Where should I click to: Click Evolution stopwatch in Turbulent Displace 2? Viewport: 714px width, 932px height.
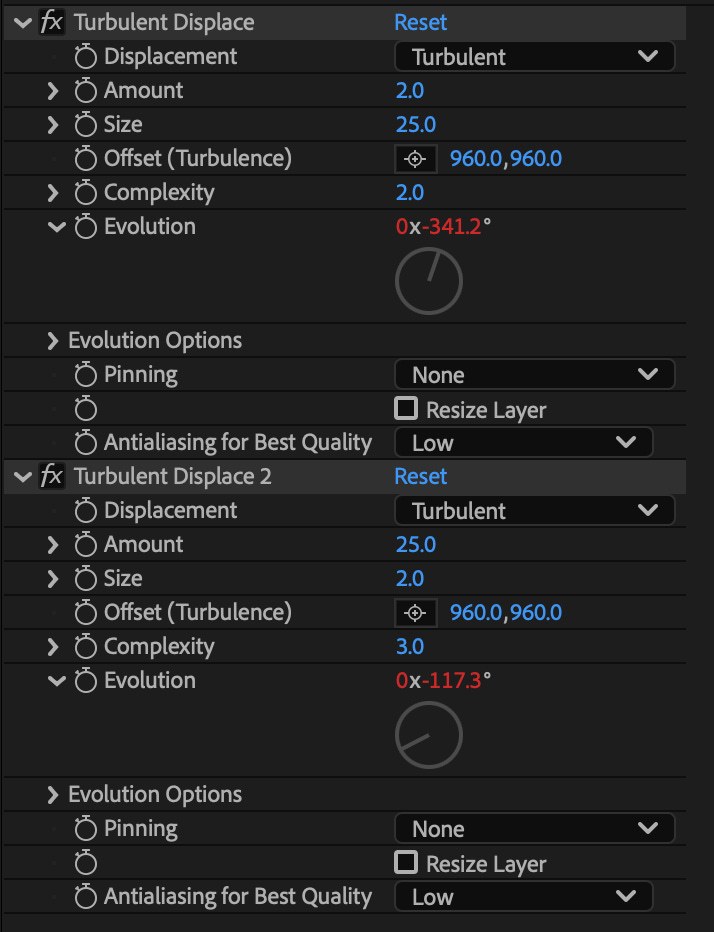click(86, 681)
